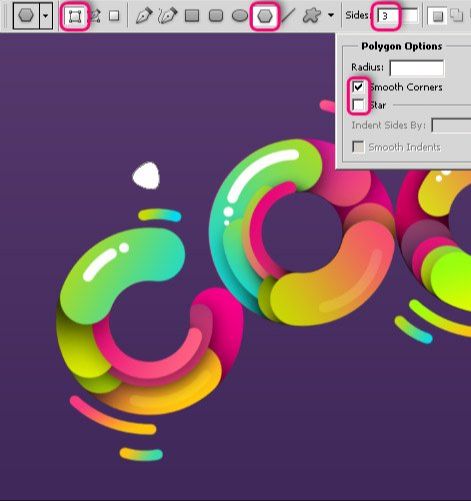Choose the Ellipse shape tool
The width and height of the screenshot is (471, 501).
(240, 16)
